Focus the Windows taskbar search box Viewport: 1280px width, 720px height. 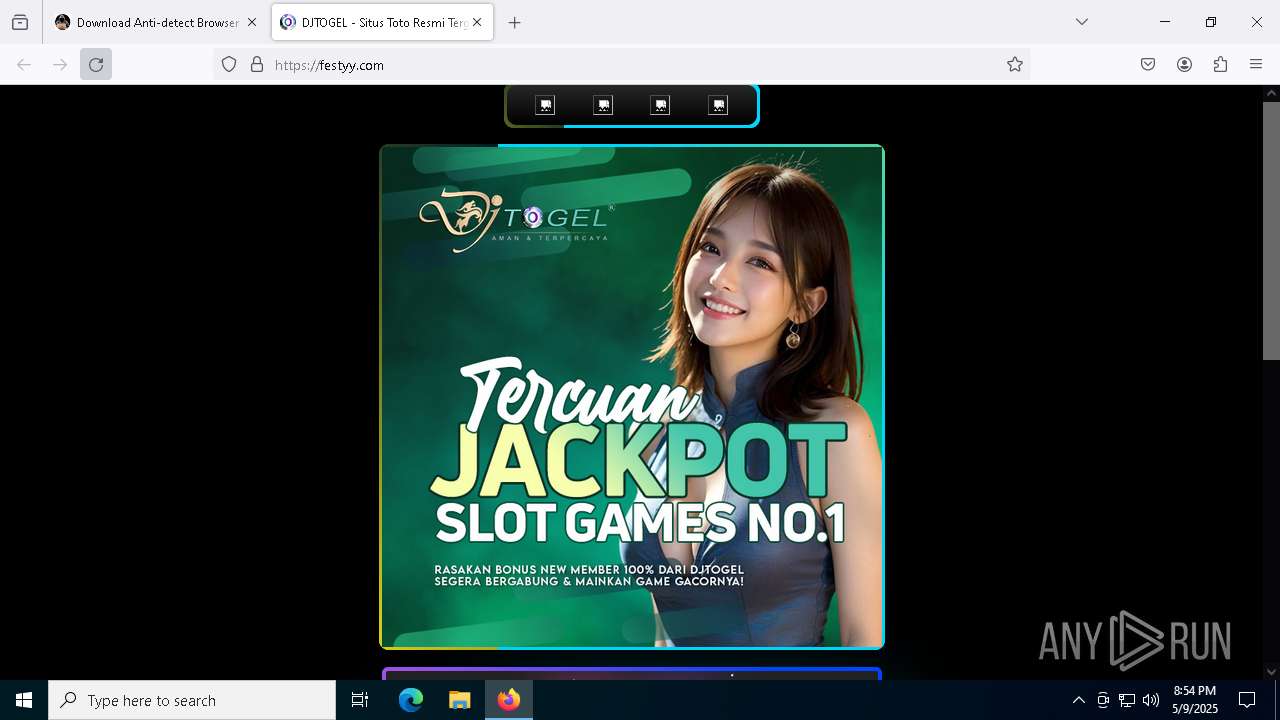point(192,700)
